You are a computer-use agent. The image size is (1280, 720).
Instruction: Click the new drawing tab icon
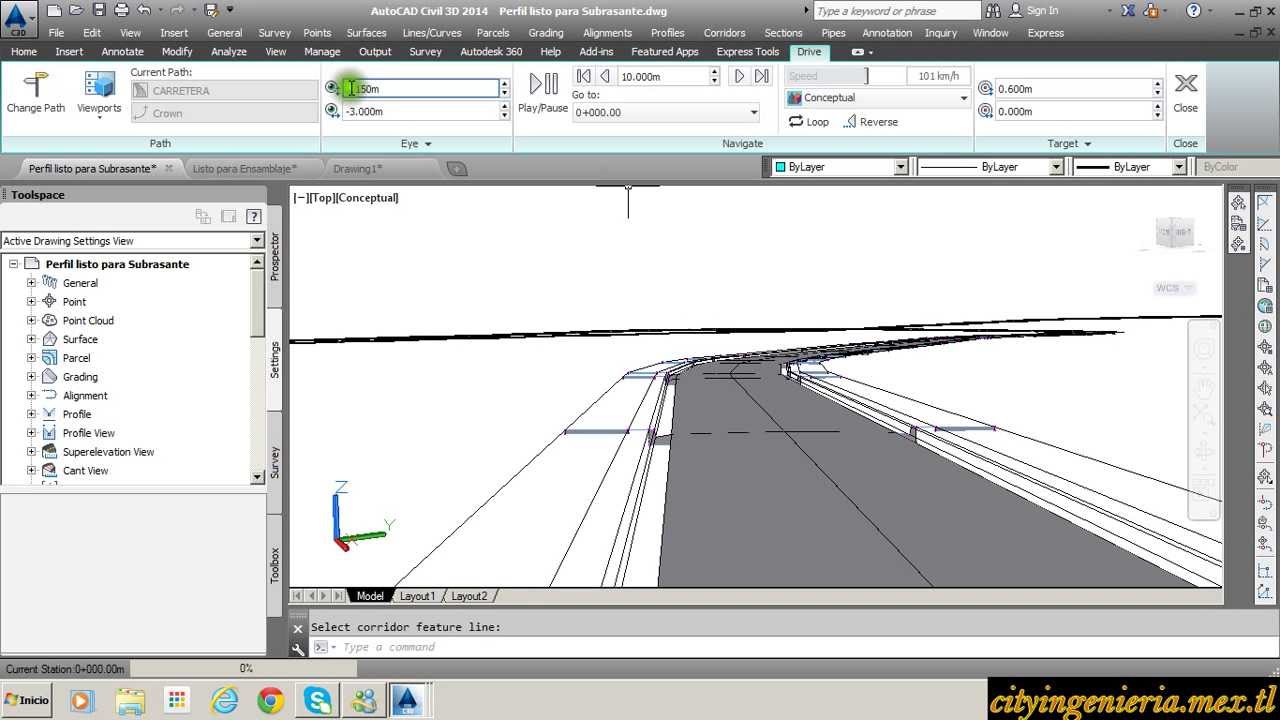(457, 169)
